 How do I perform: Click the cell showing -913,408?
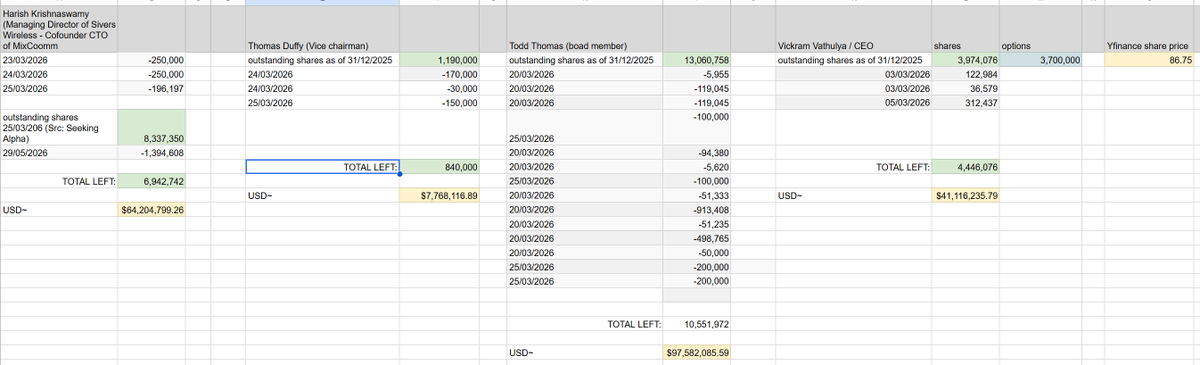698,209
